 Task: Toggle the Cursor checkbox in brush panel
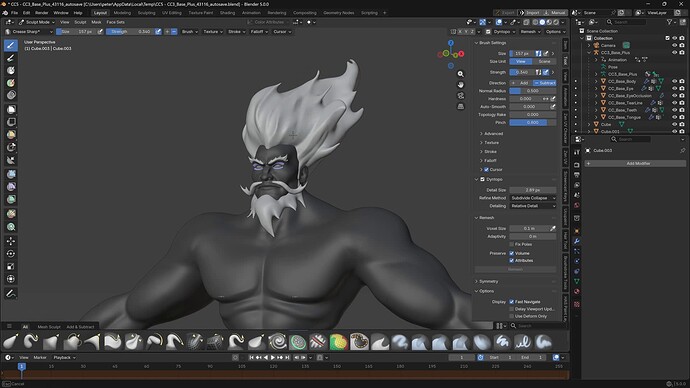click(486, 170)
